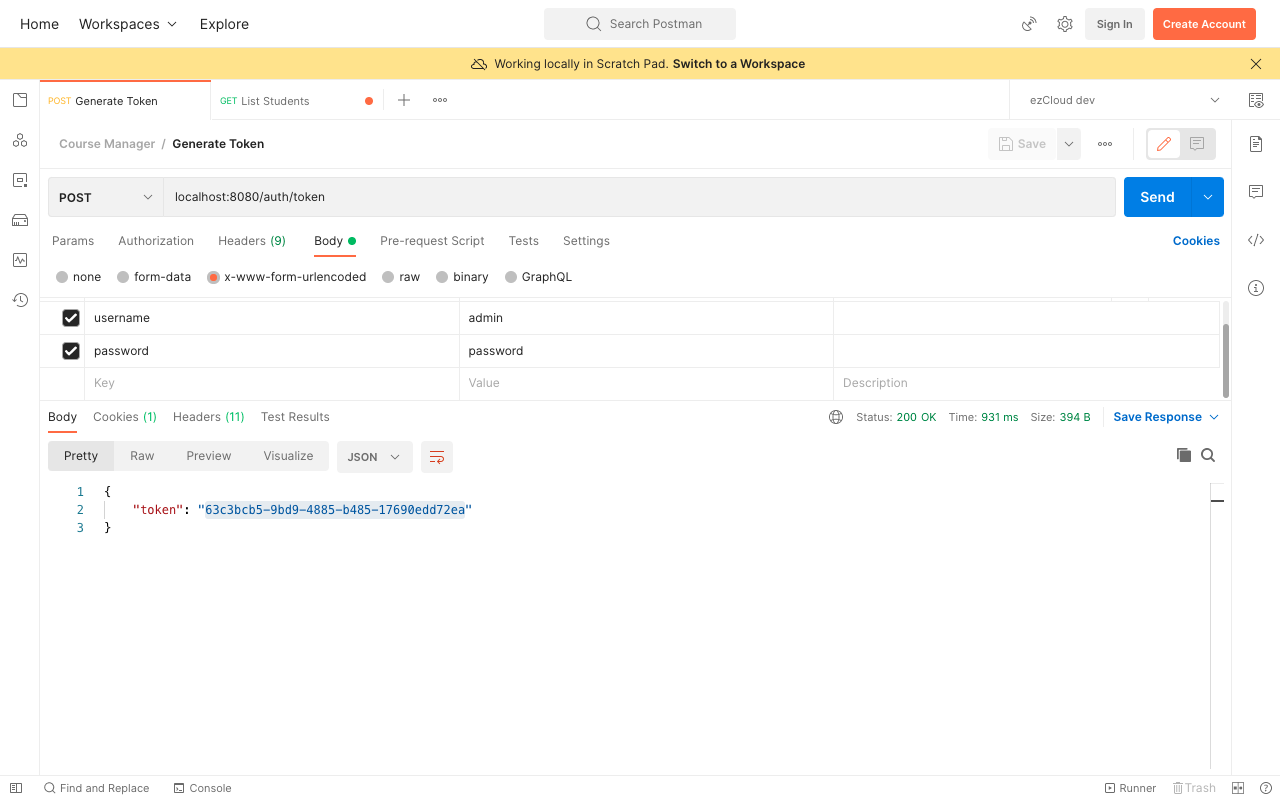Select the binary body type
Viewport: 1280px width, 800px height.
[443, 277]
